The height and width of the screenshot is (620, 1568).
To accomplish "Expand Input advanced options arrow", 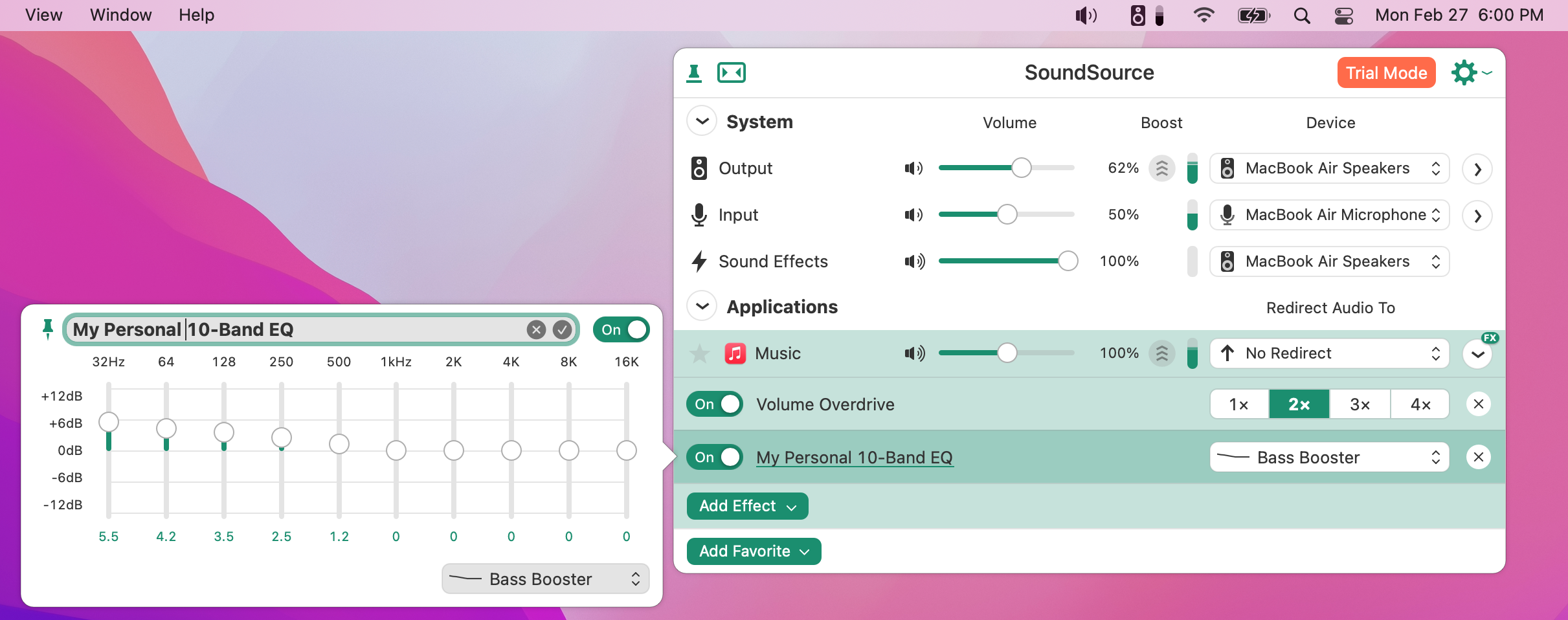I will click(1477, 216).
